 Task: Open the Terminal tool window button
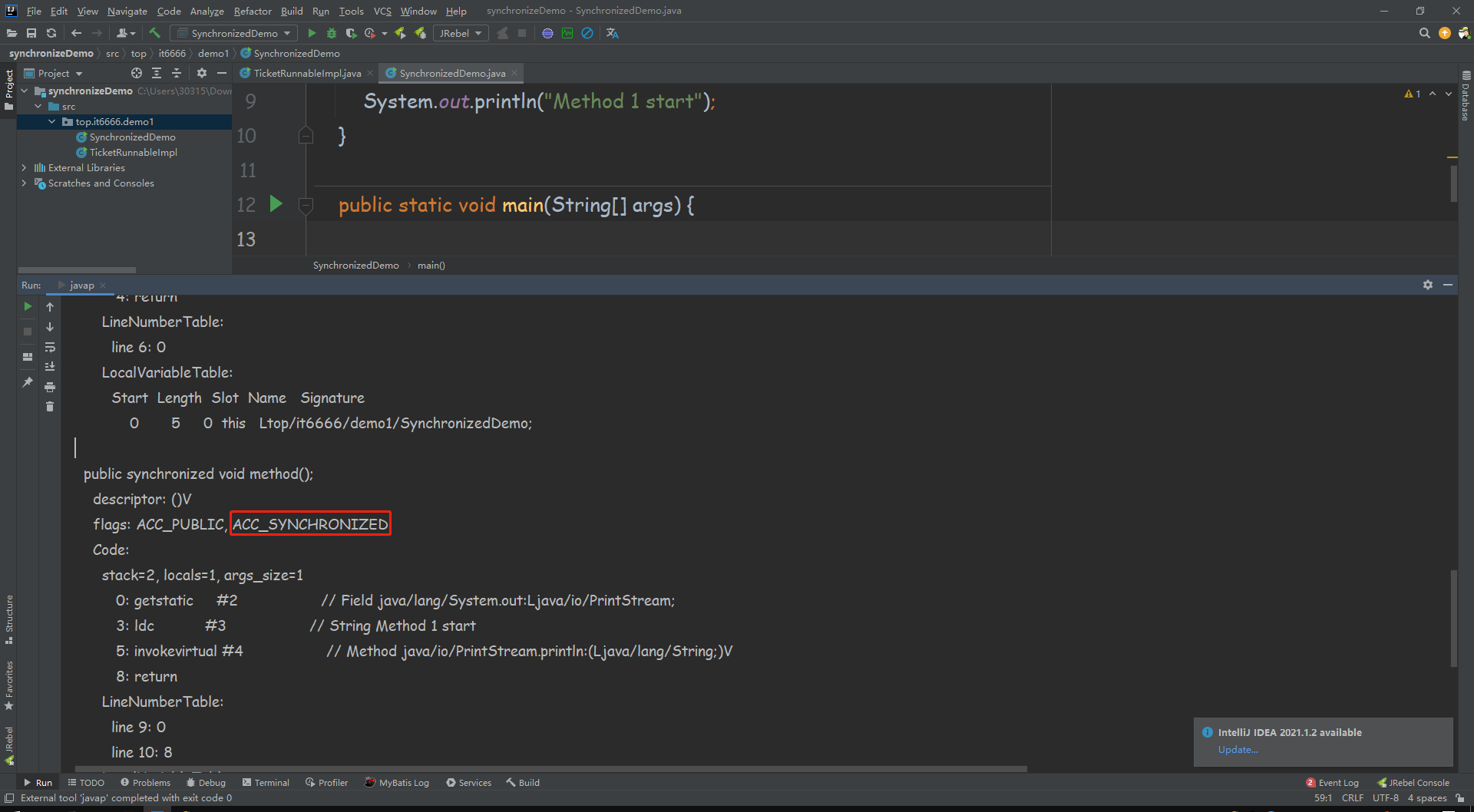click(x=266, y=783)
